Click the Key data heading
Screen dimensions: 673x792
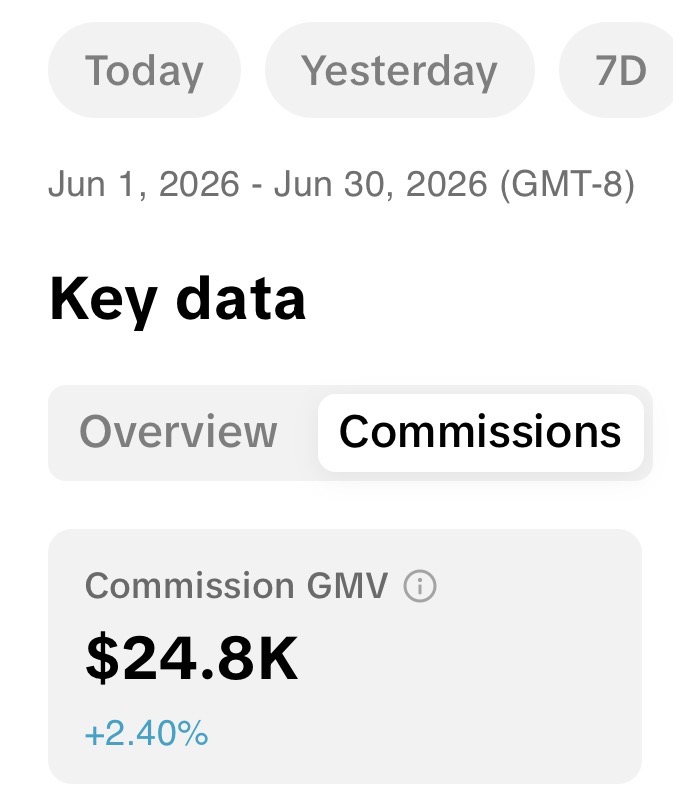(x=177, y=300)
